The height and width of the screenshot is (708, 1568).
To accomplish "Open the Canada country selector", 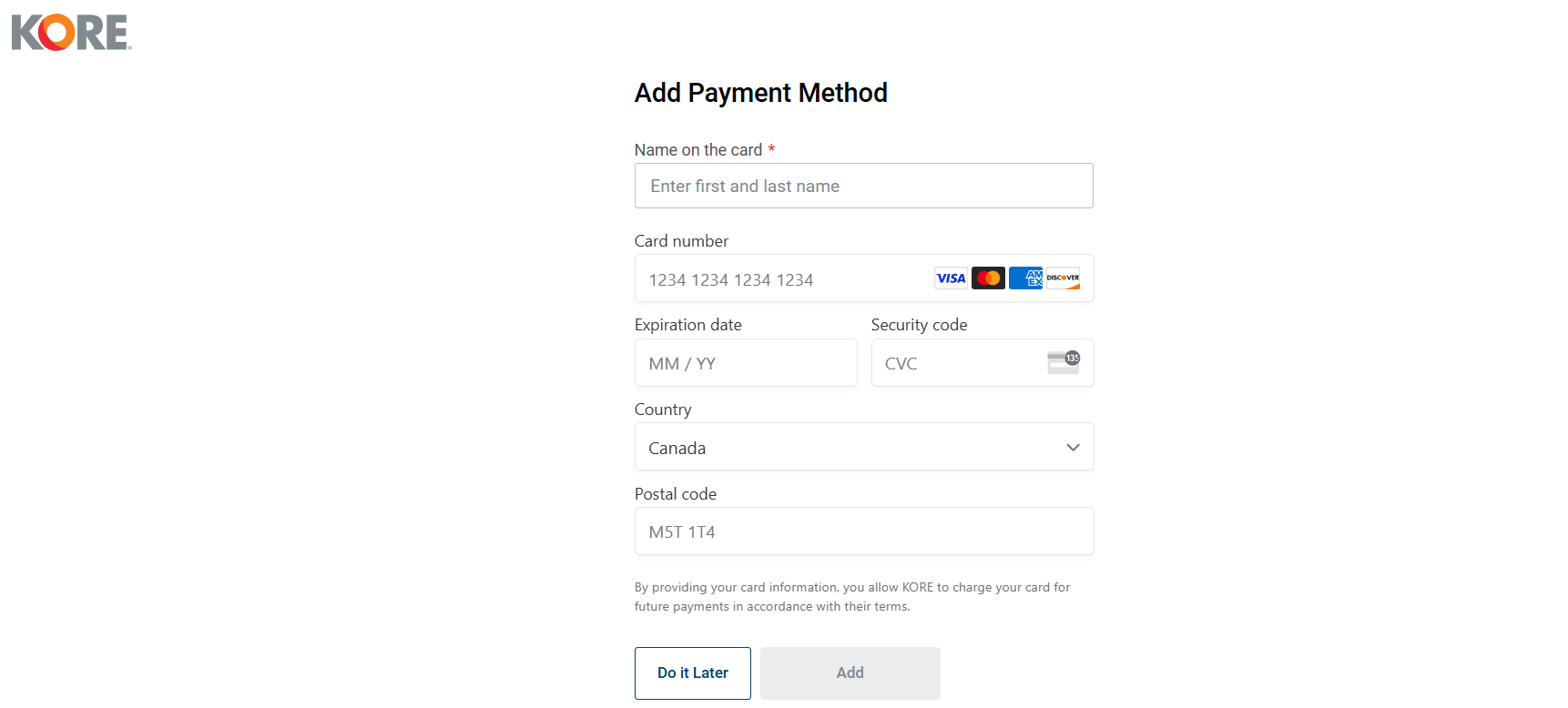I will click(x=847, y=448).
